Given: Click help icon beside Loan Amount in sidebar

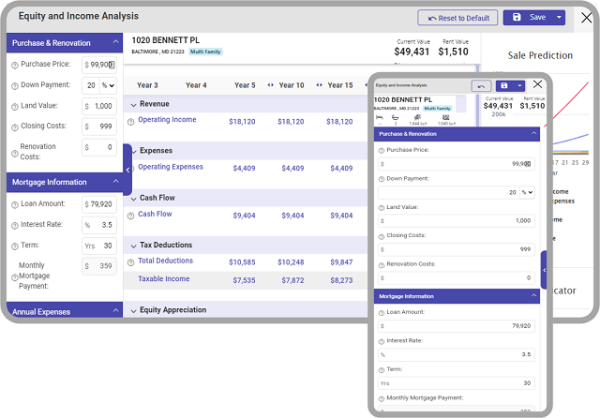Looking at the screenshot, I should [15, 204].
